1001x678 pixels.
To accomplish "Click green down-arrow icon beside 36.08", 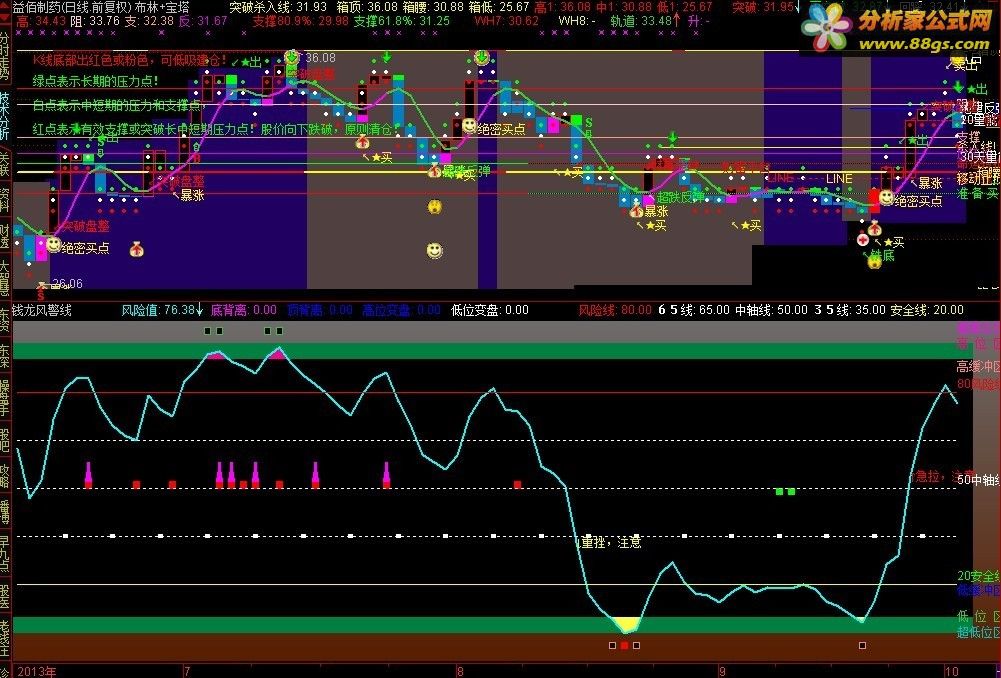I will [292, 57].
